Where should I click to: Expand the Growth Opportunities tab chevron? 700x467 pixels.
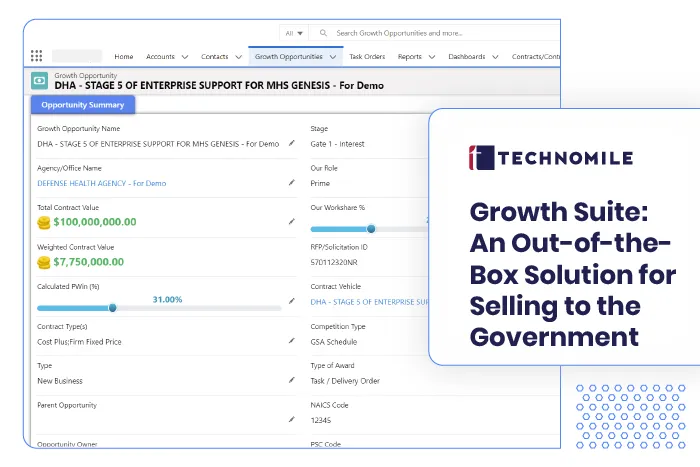click(333, 57)
